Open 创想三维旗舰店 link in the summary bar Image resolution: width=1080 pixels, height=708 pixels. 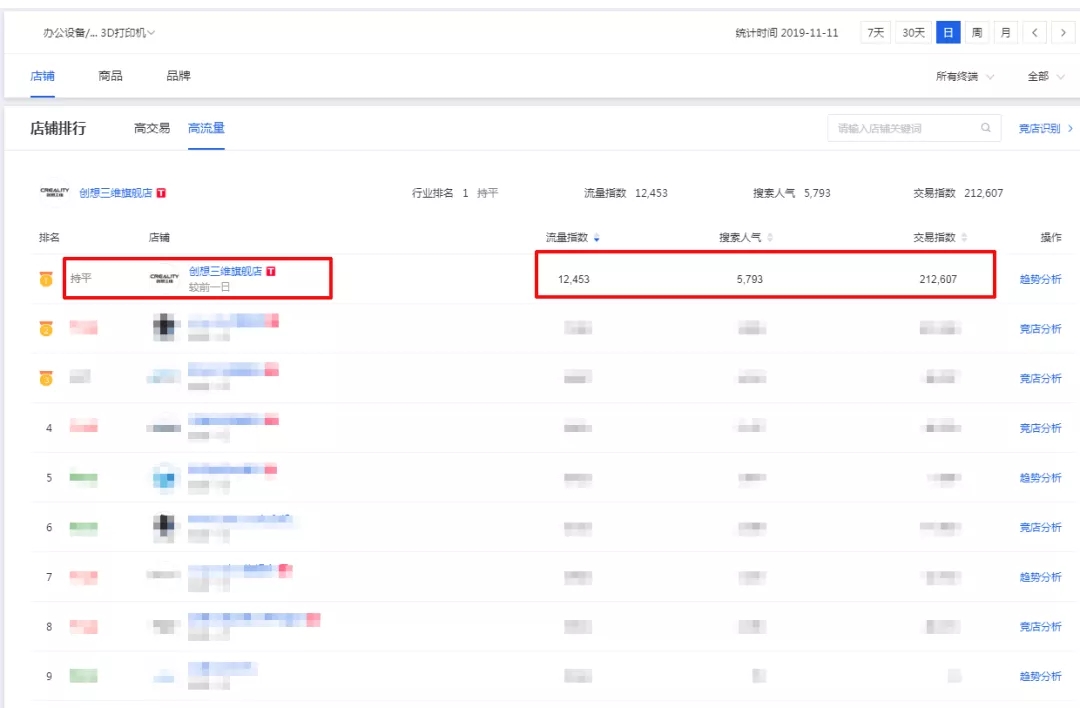pyautogui.click(x=116, y=193)
